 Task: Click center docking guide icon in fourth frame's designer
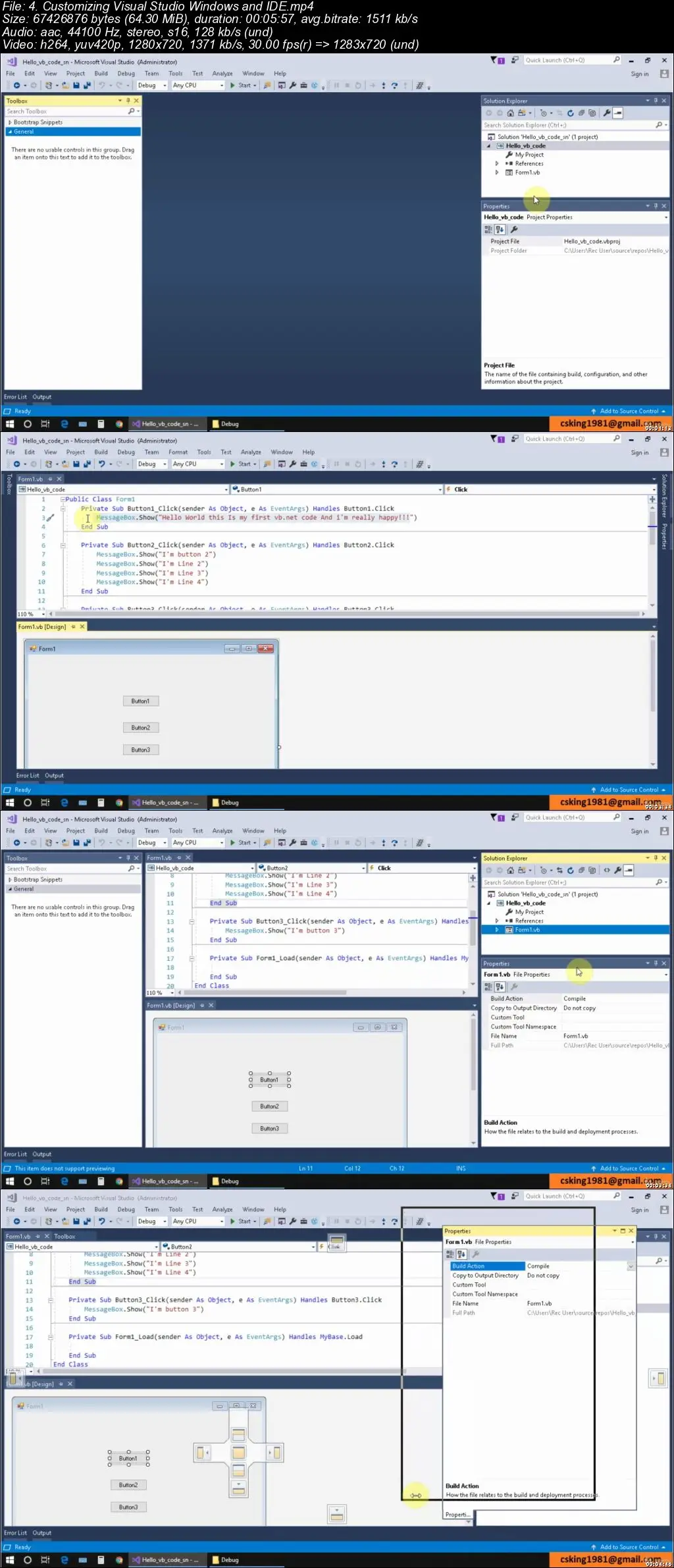coord(238,1453)
